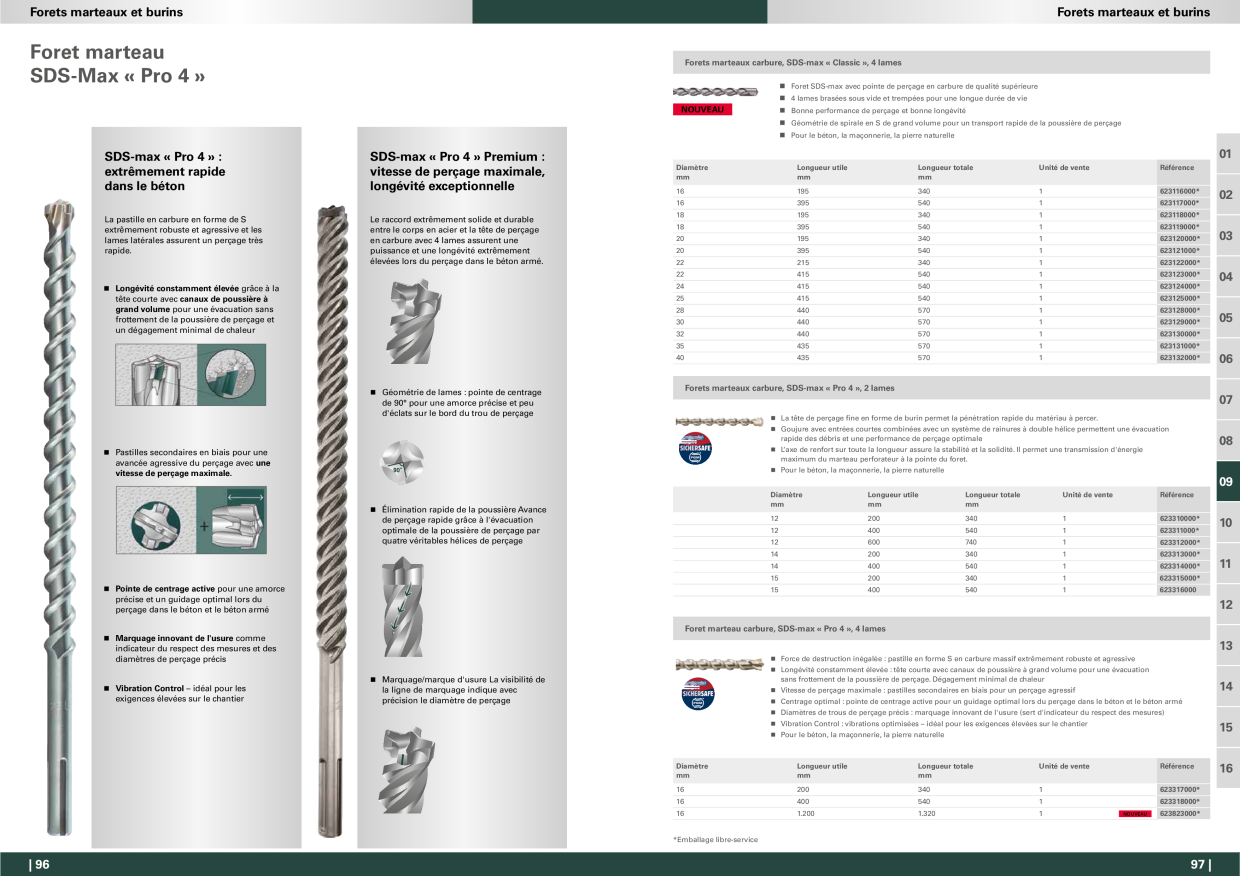Open chapter tab 02
This screenshot has height=876, width=1240.
[x=1227, y=194]
